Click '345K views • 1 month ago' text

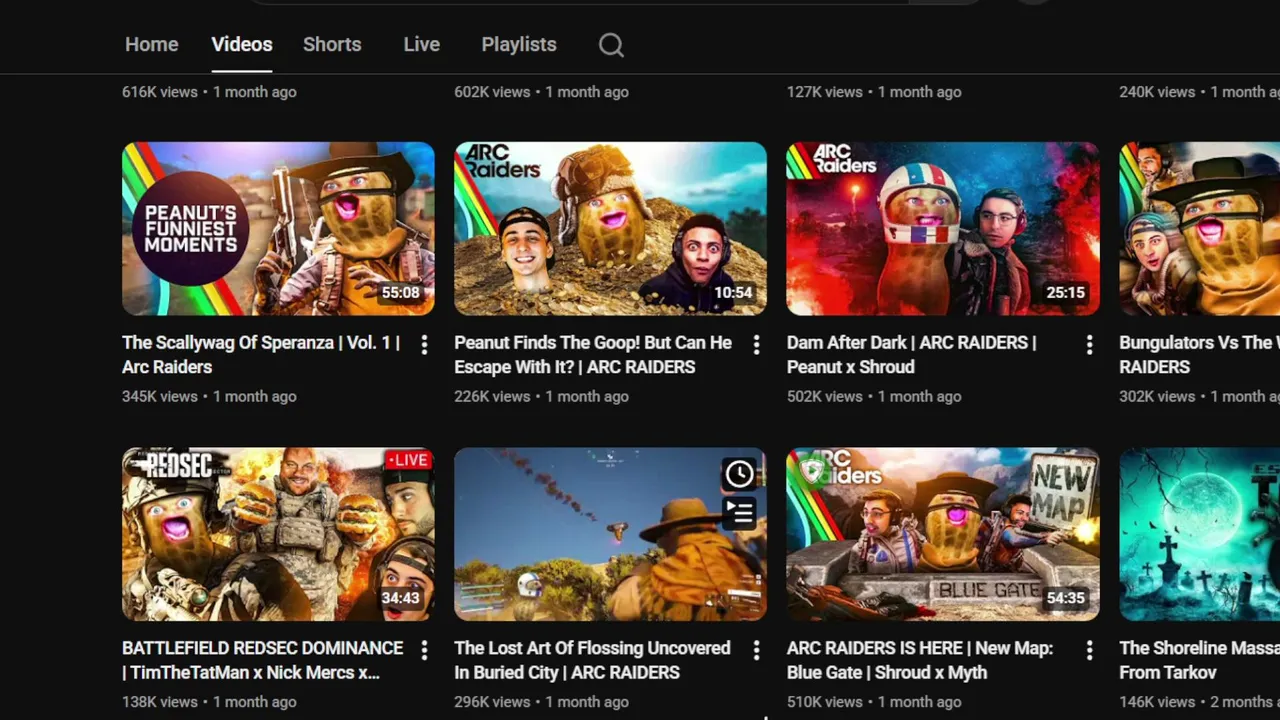coord(209,396)
